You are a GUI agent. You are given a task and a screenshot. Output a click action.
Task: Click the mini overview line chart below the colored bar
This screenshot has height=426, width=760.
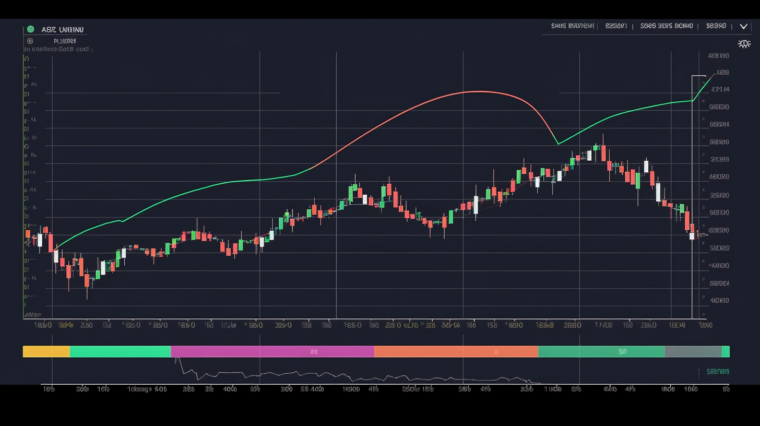pyautogui.click(x=300, y=377)
